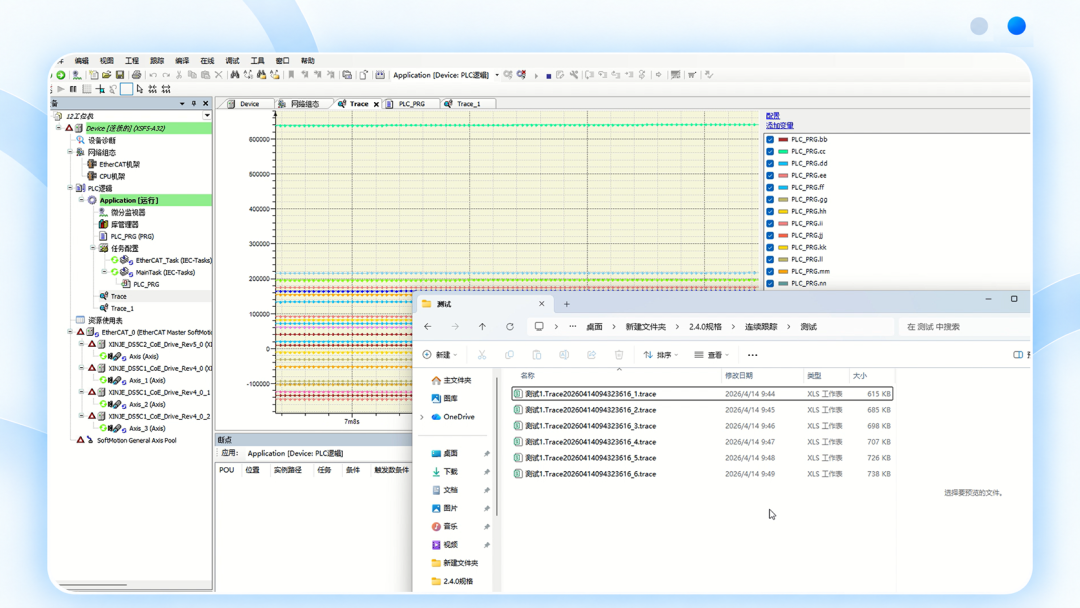Open the 排序 sort dropdown in Explorer
Screen dimensions: 1080x608
click(x=661, y=355)
